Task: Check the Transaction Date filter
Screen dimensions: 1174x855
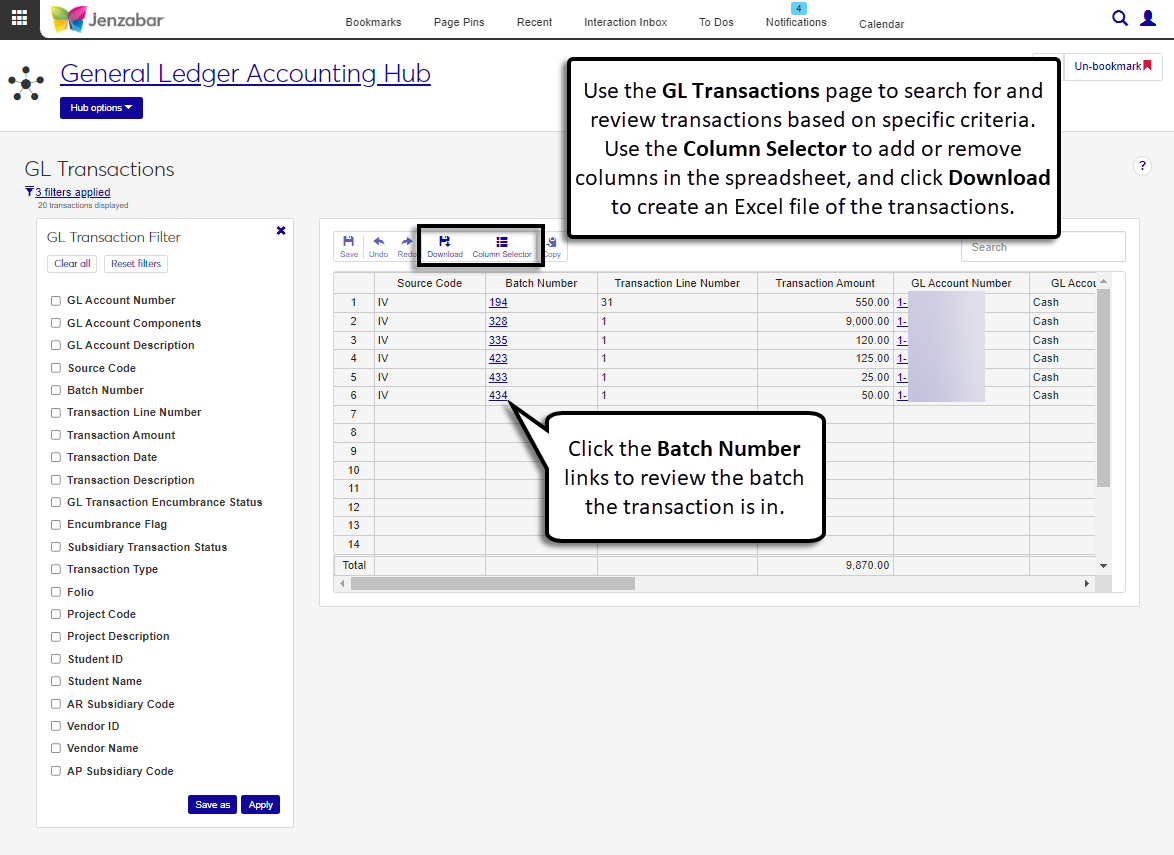Action: (x=55, y=457)
